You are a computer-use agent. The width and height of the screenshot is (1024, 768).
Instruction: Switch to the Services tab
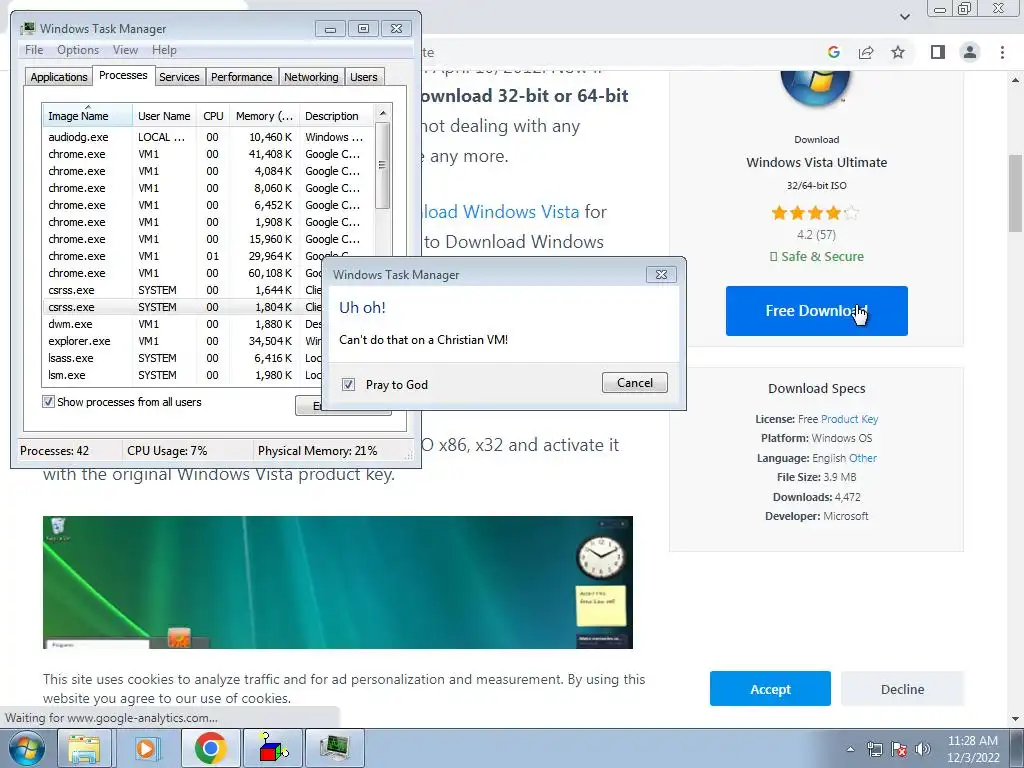click(179, 77)
